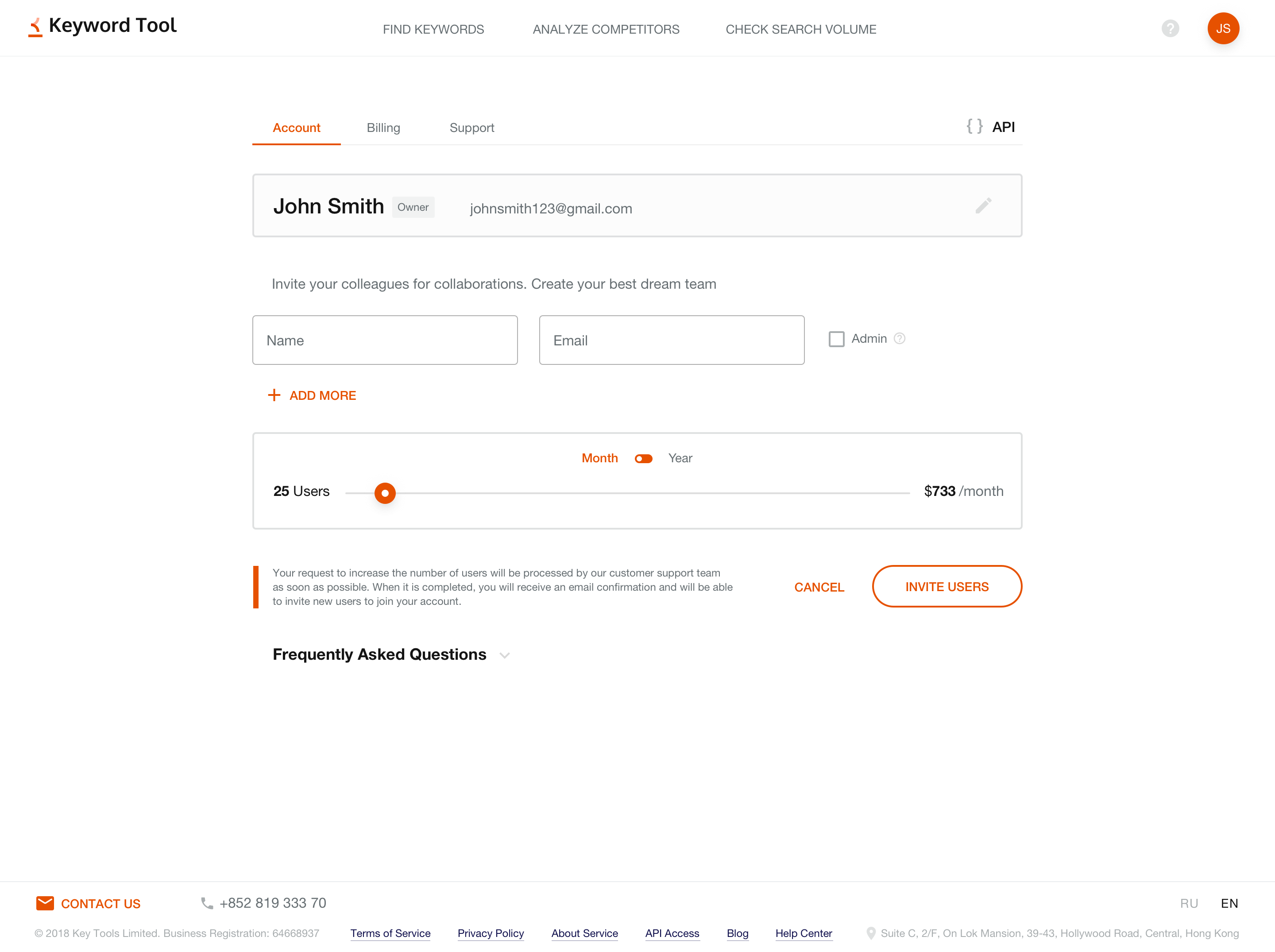The width and height of the screenshot is (1275, 952).
Task: Toggle the Month/Year billing switch
Action: pos(644,459)
